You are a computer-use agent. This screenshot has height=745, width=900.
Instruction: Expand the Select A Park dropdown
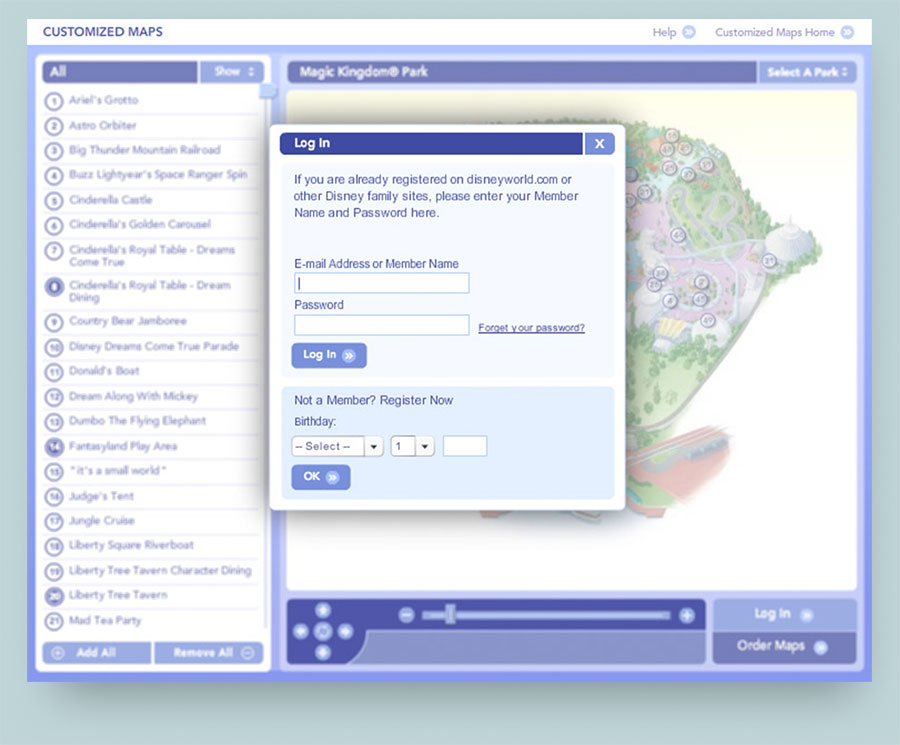pyautogui.click(x=808, y=72)
